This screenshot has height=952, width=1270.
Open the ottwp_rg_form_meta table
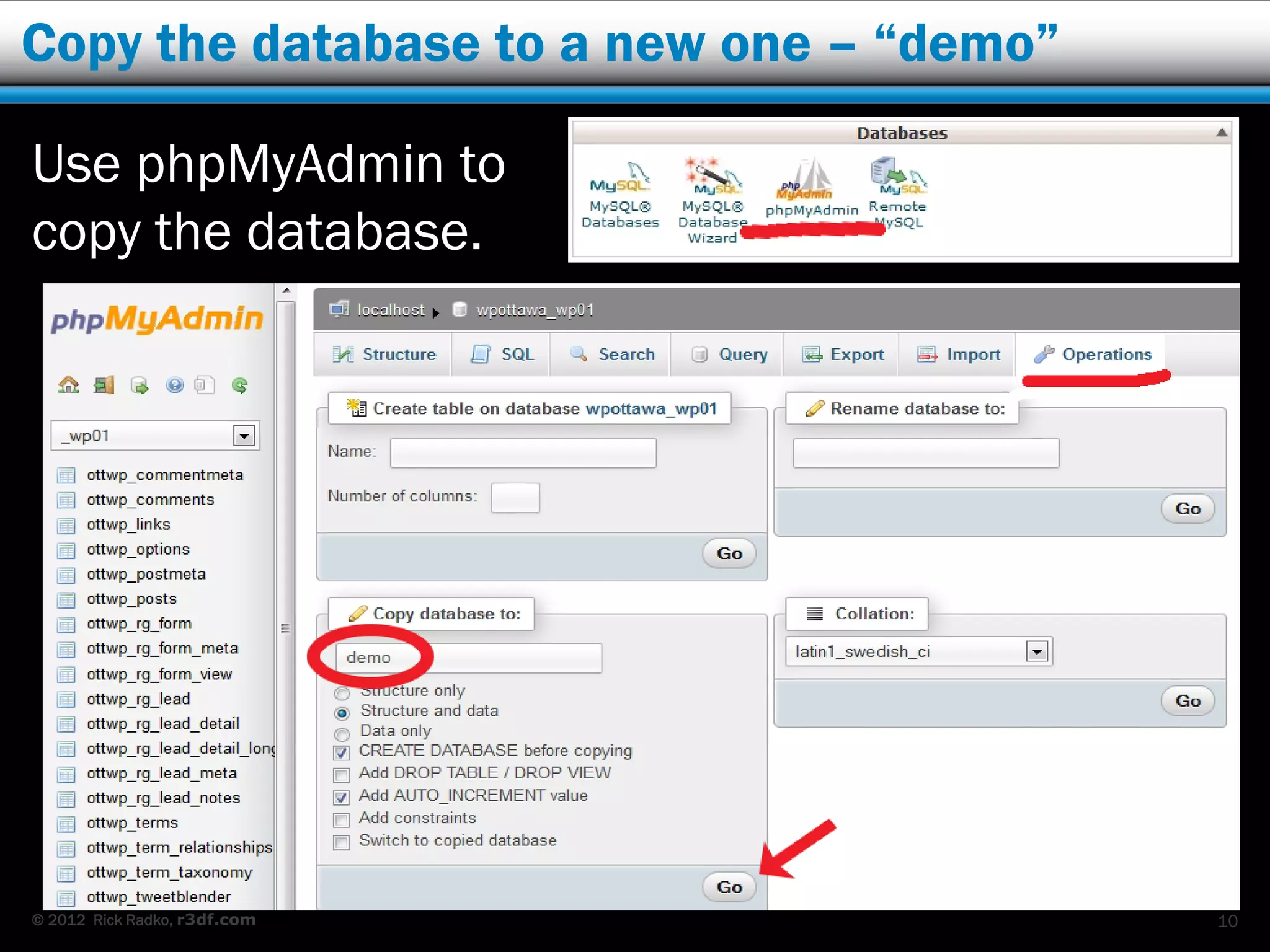162,648
